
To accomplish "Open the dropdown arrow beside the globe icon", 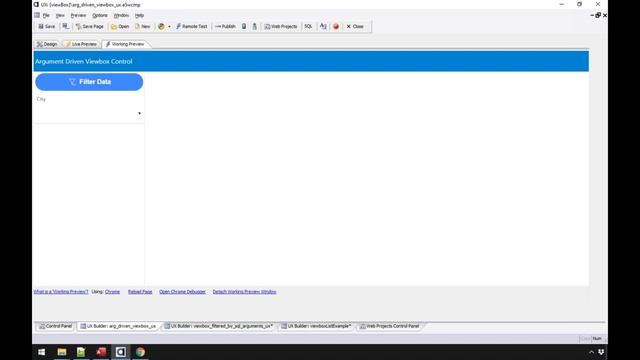I will pyautogui.click(x=169, y=27).
